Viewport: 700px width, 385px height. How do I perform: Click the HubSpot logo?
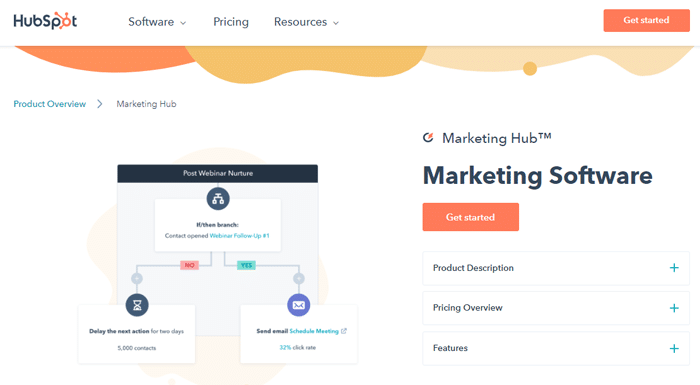pyautogui.click(x=45, y=21)
